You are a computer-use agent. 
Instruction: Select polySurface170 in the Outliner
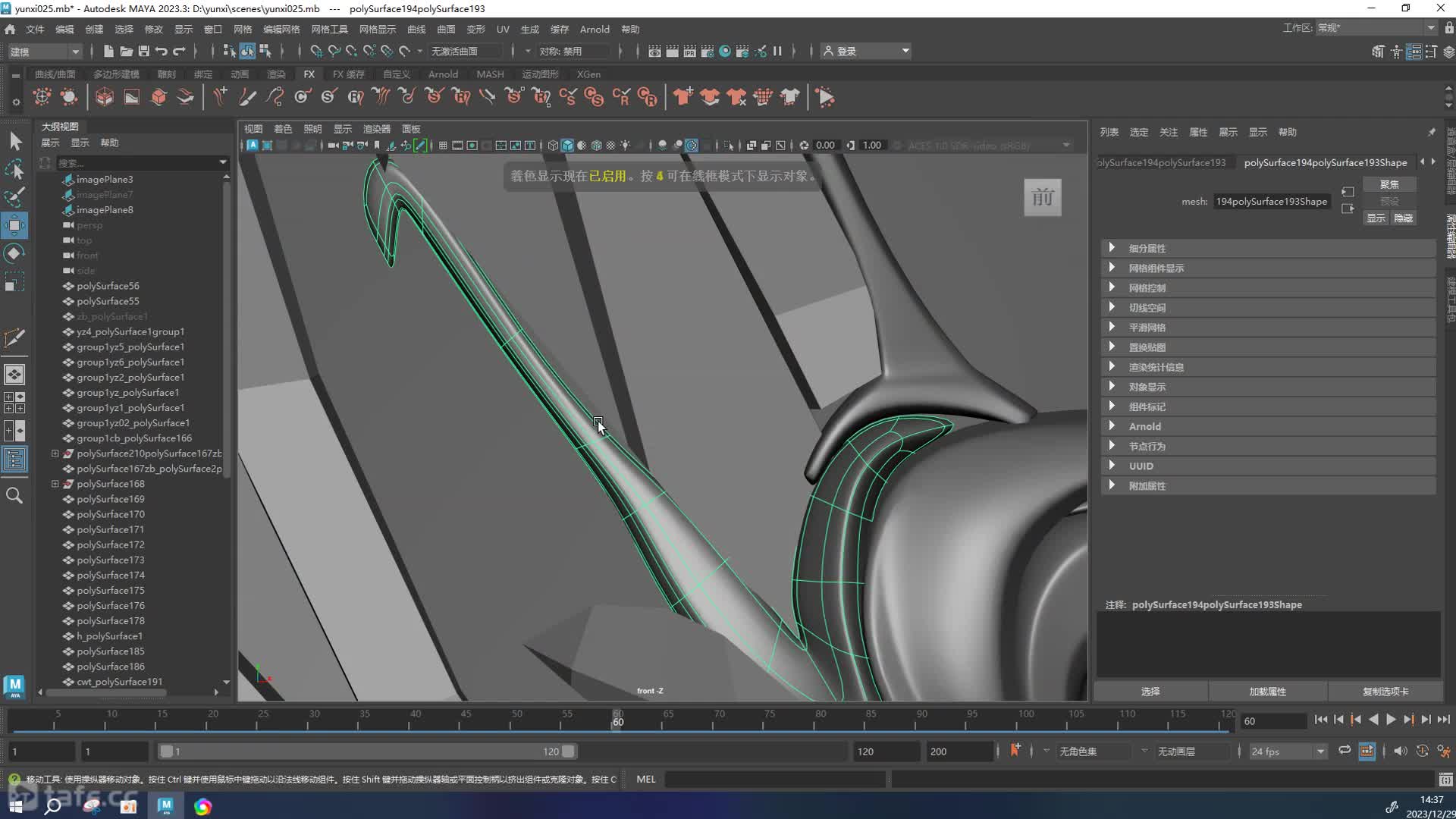pyautogui.click(x=111, y=514)
